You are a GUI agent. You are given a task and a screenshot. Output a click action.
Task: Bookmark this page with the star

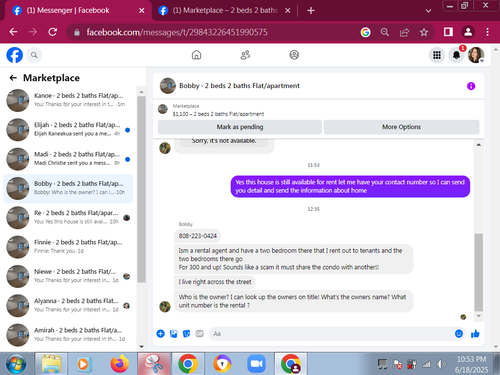point(424,32)
